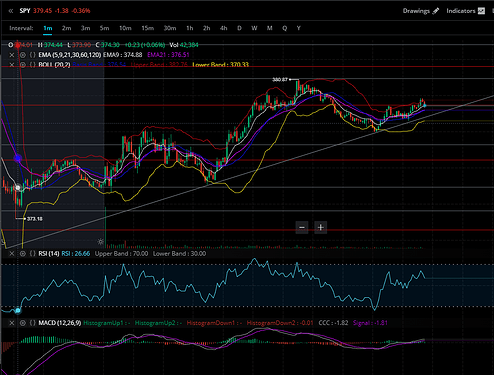Remove the RSI indicator with X icon
Screen dimensions: 494x375
click(12, 254)
